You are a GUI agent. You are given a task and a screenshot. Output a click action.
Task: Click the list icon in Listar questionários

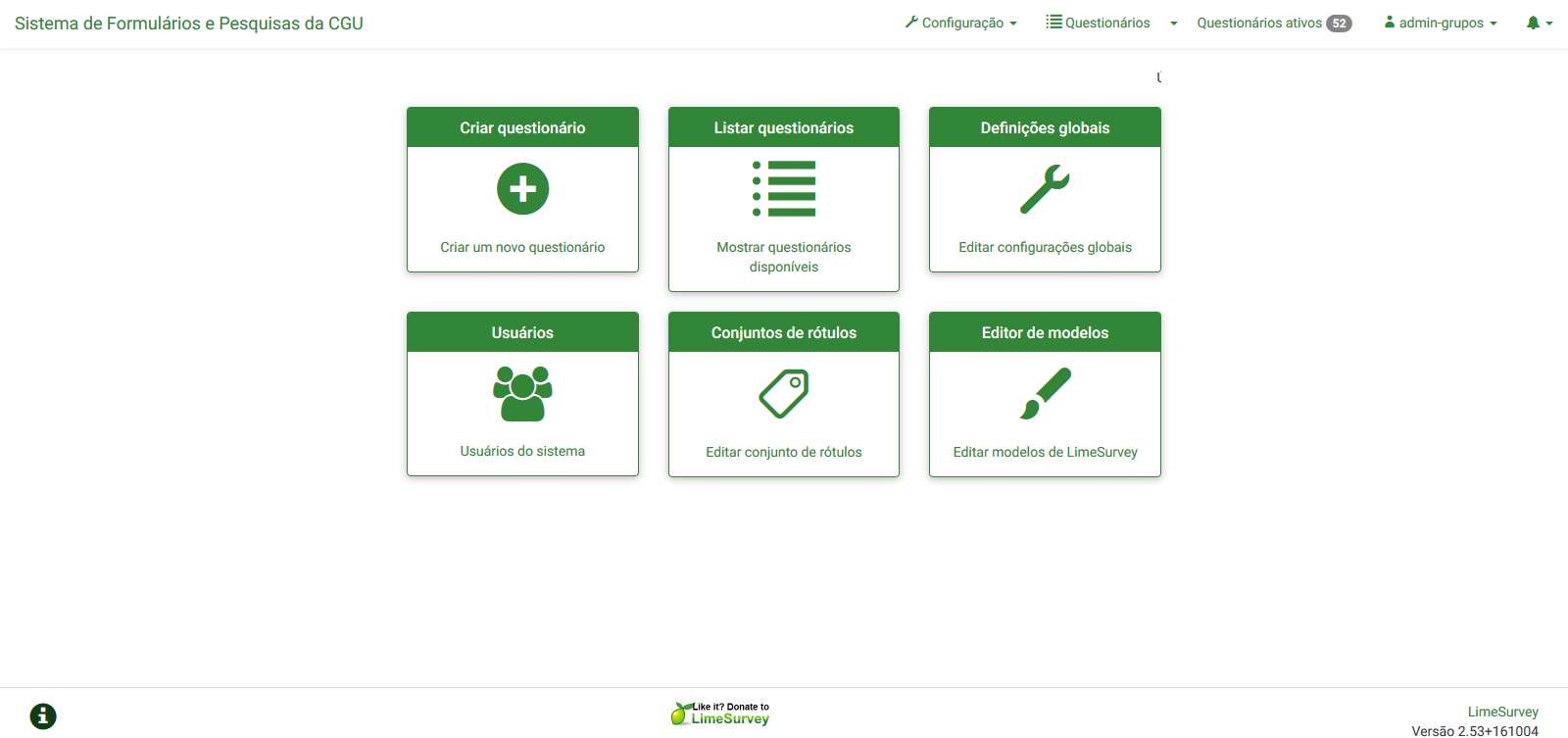[x=783, y=188]
